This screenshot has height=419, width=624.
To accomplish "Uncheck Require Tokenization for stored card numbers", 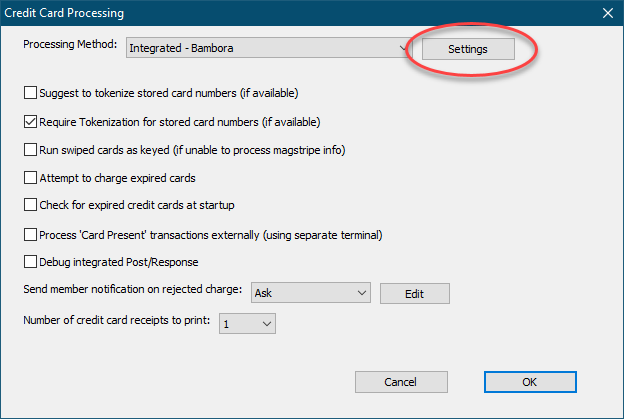I will pyautogui.click(x=30, y=122).
